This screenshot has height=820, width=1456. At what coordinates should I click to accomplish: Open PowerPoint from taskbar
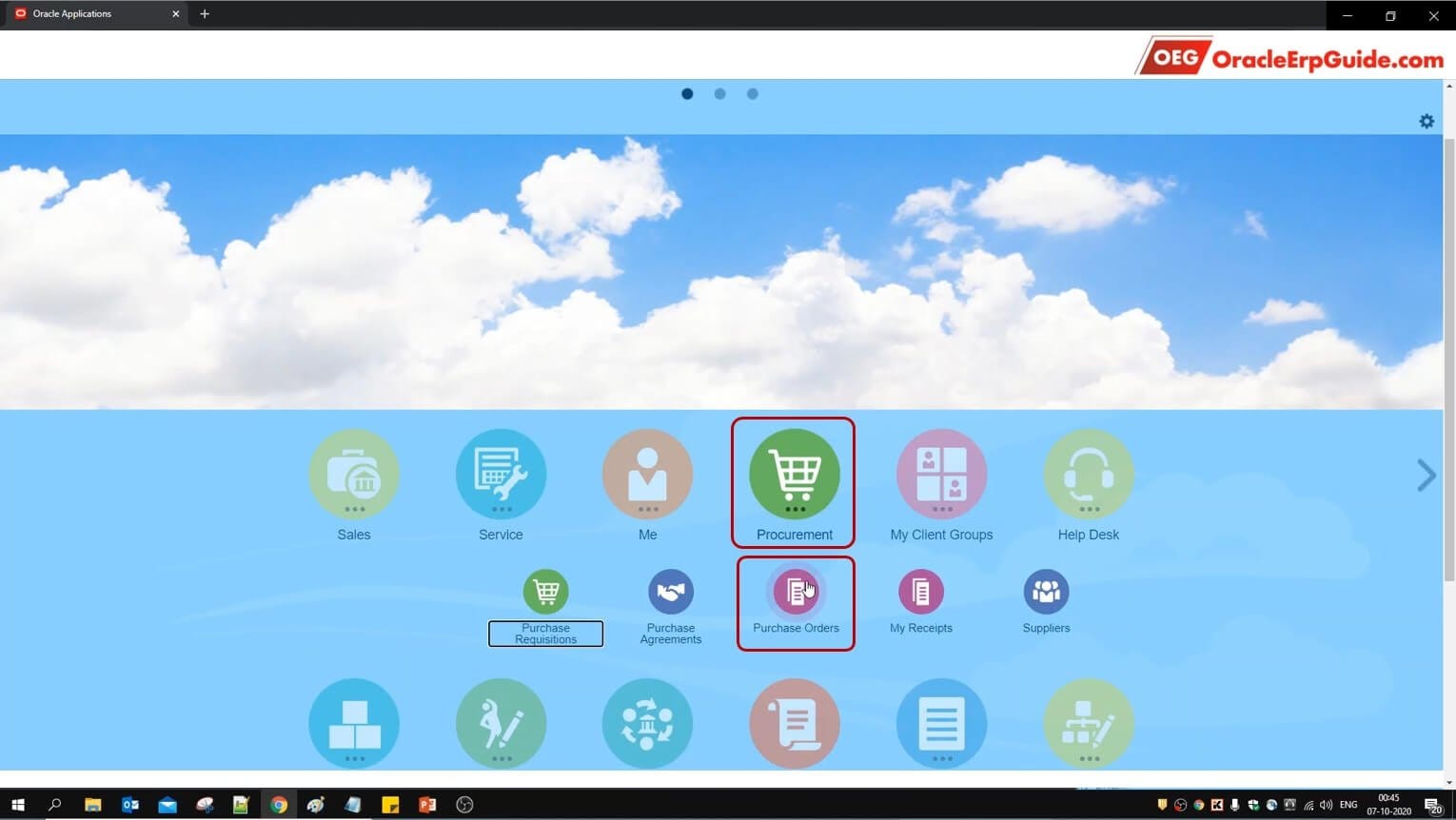(x=427, y=805)
